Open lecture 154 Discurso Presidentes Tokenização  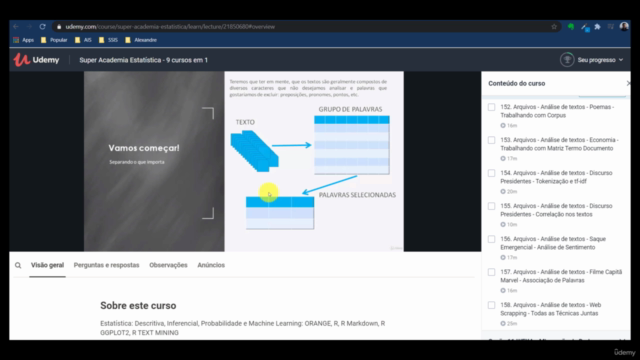pyautogui.click(x=556, y=177)
